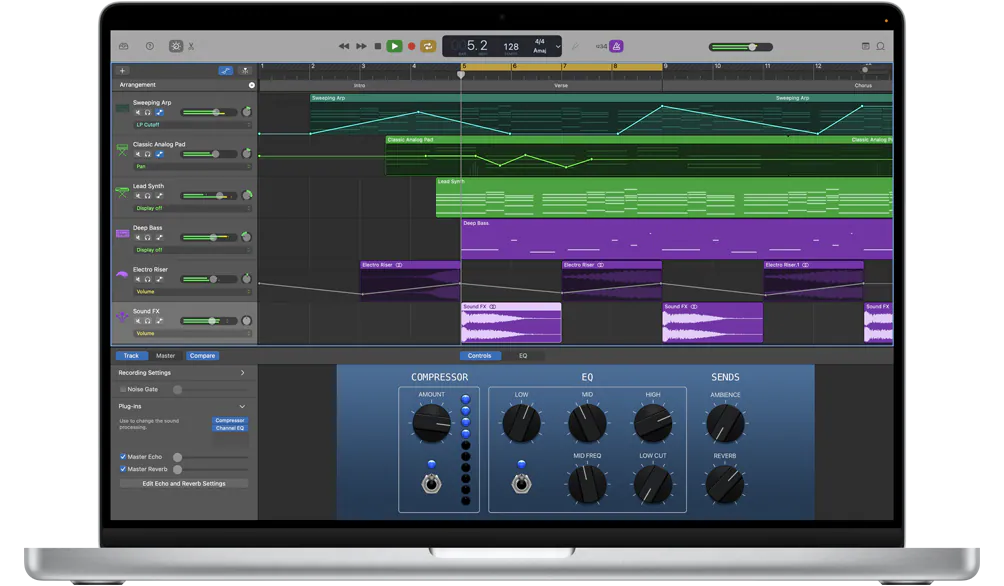Screen dimensions: 1004x586
Task: Click the 4/4 Amaj key signature
Action: pyautogui.click(x=540, y=46)
